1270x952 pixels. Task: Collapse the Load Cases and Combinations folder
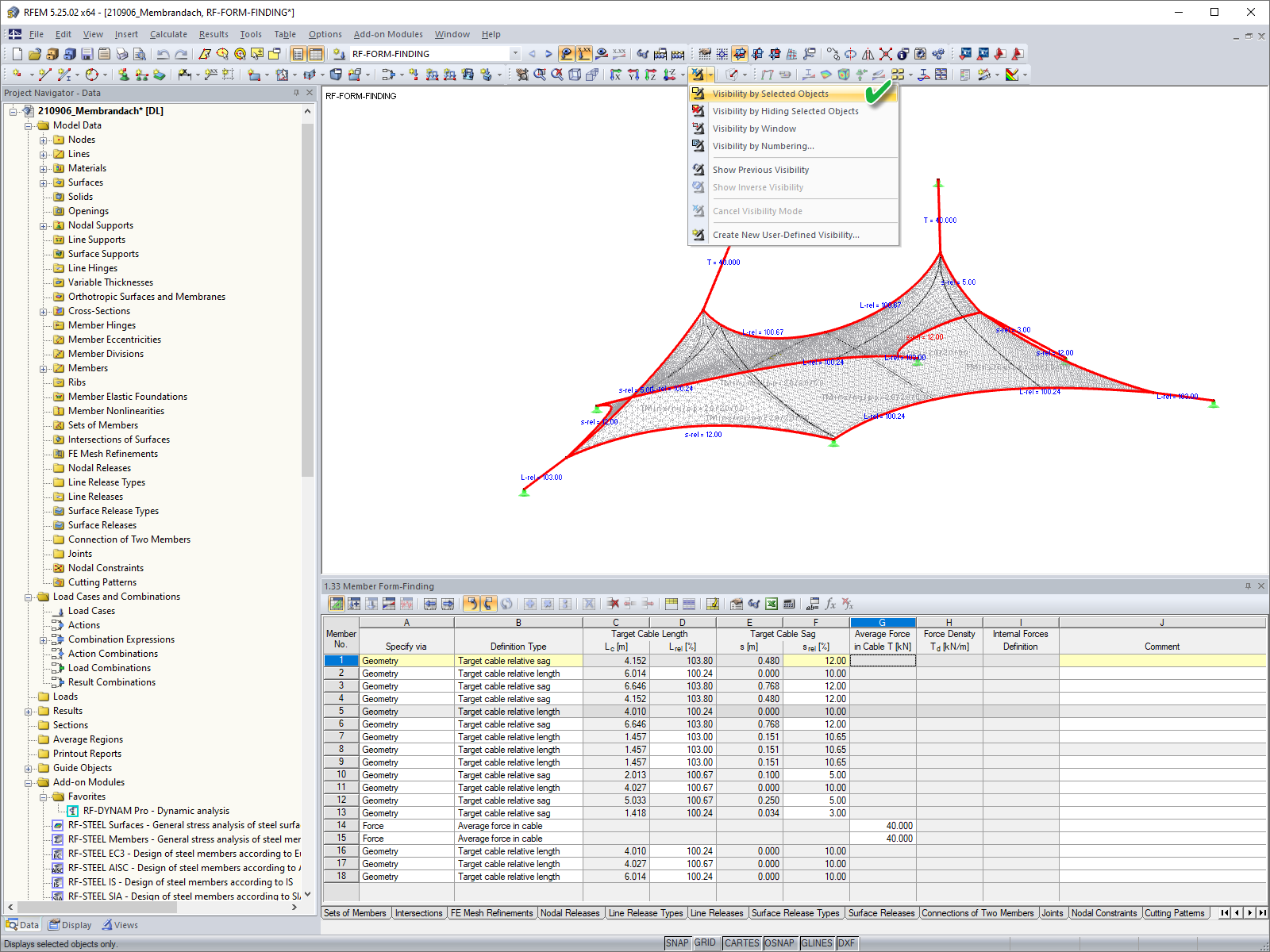click(29, 597)
